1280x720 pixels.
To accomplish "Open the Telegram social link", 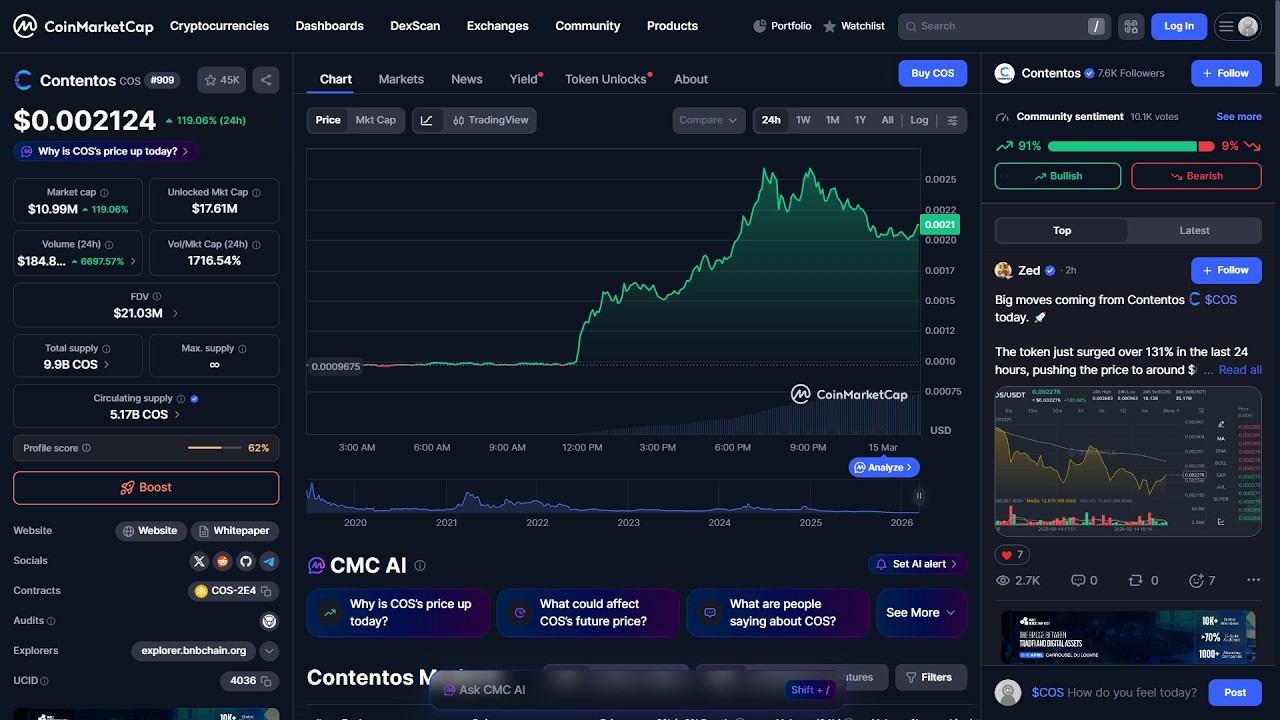I will [x=270, y=561].
